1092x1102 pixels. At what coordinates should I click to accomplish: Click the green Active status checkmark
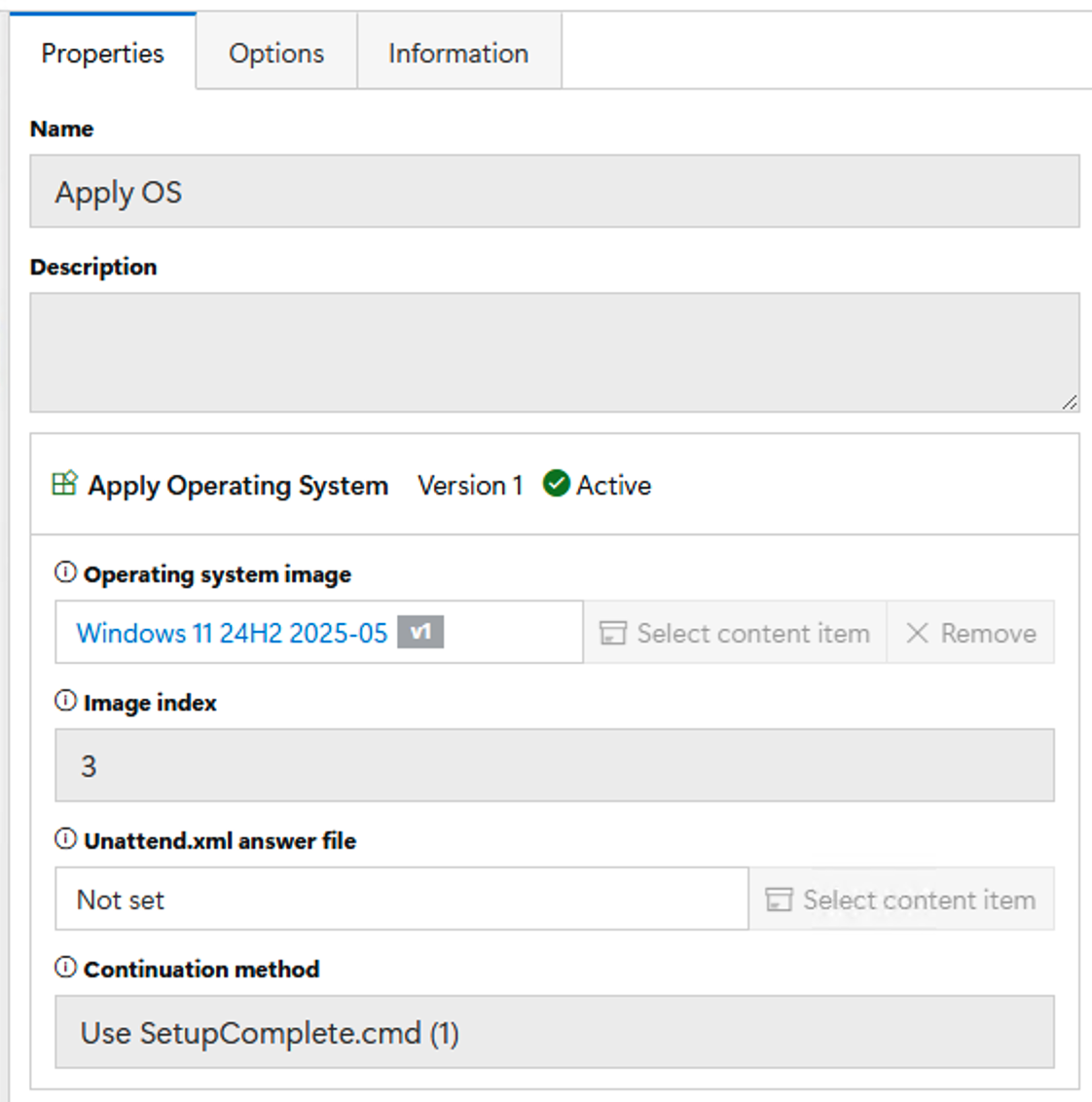(x=556, y=484)
